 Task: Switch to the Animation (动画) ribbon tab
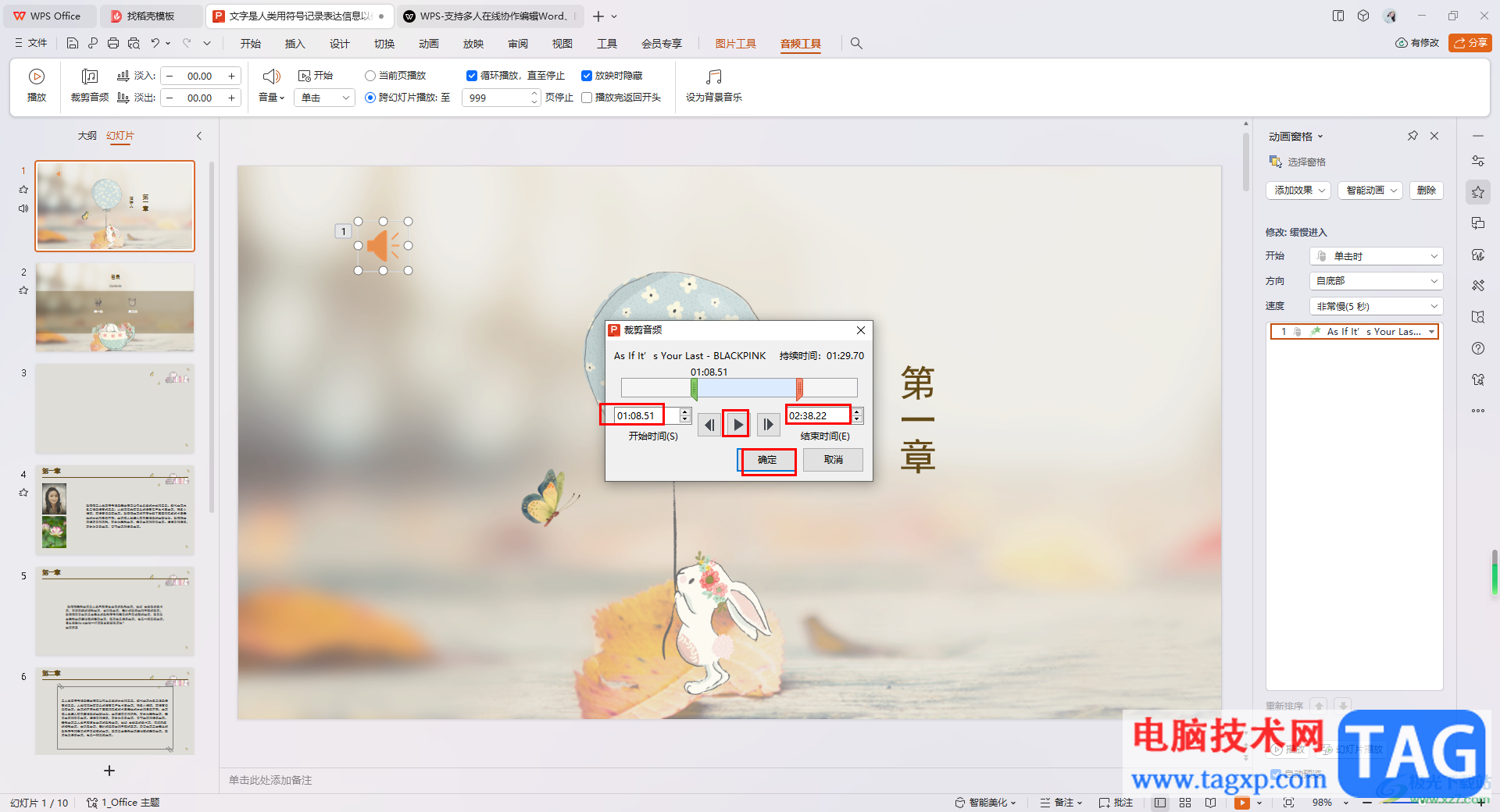428,44
